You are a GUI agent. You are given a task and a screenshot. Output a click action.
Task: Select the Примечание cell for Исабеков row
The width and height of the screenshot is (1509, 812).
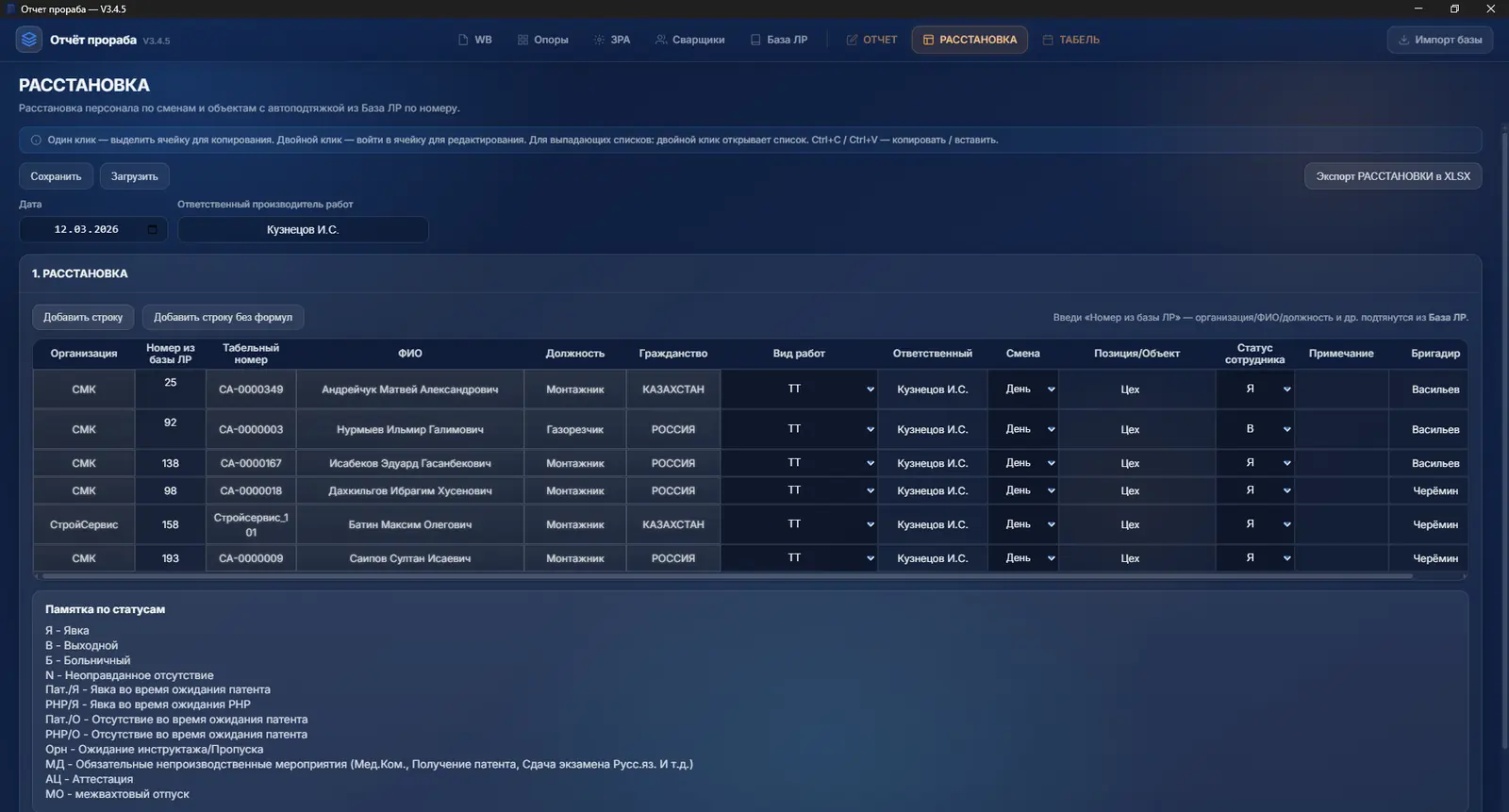1341,463
